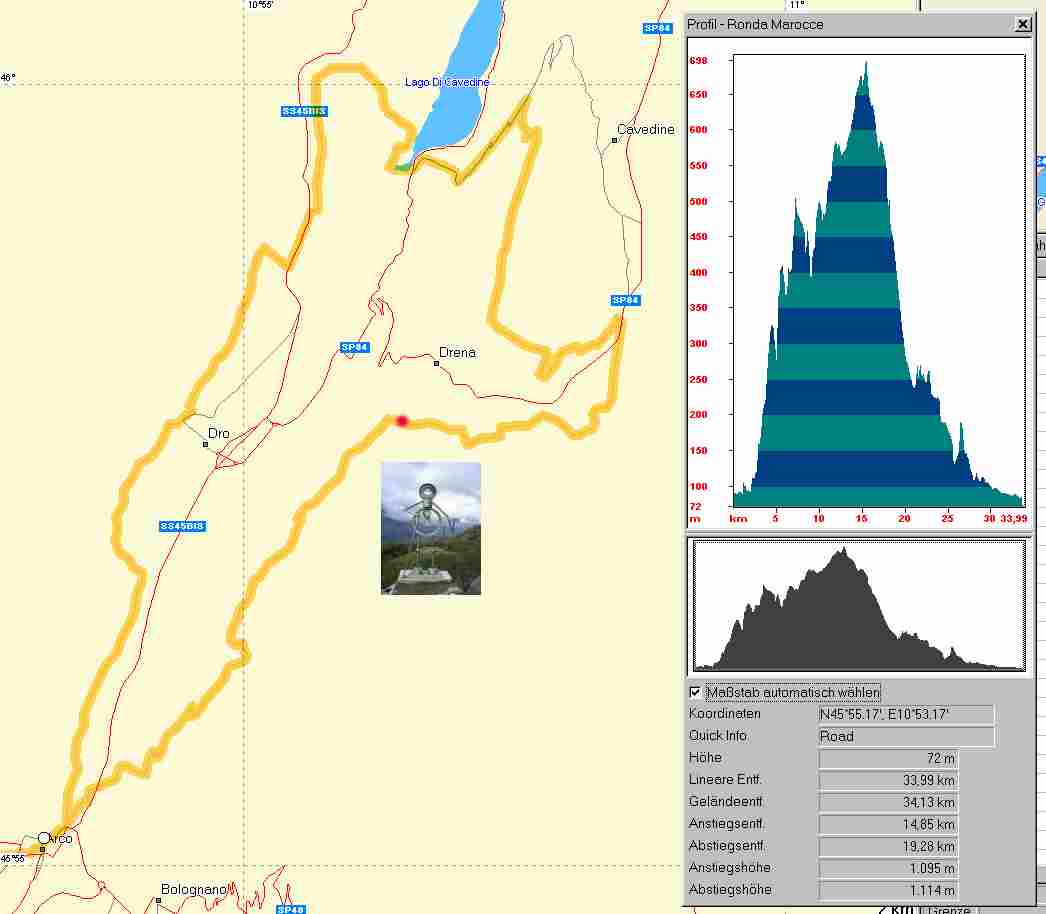Screen dimensions: 1046x914
Task: Uncheck Maßstab automatisch wählen checkbox
Action: tap(696, 692)
